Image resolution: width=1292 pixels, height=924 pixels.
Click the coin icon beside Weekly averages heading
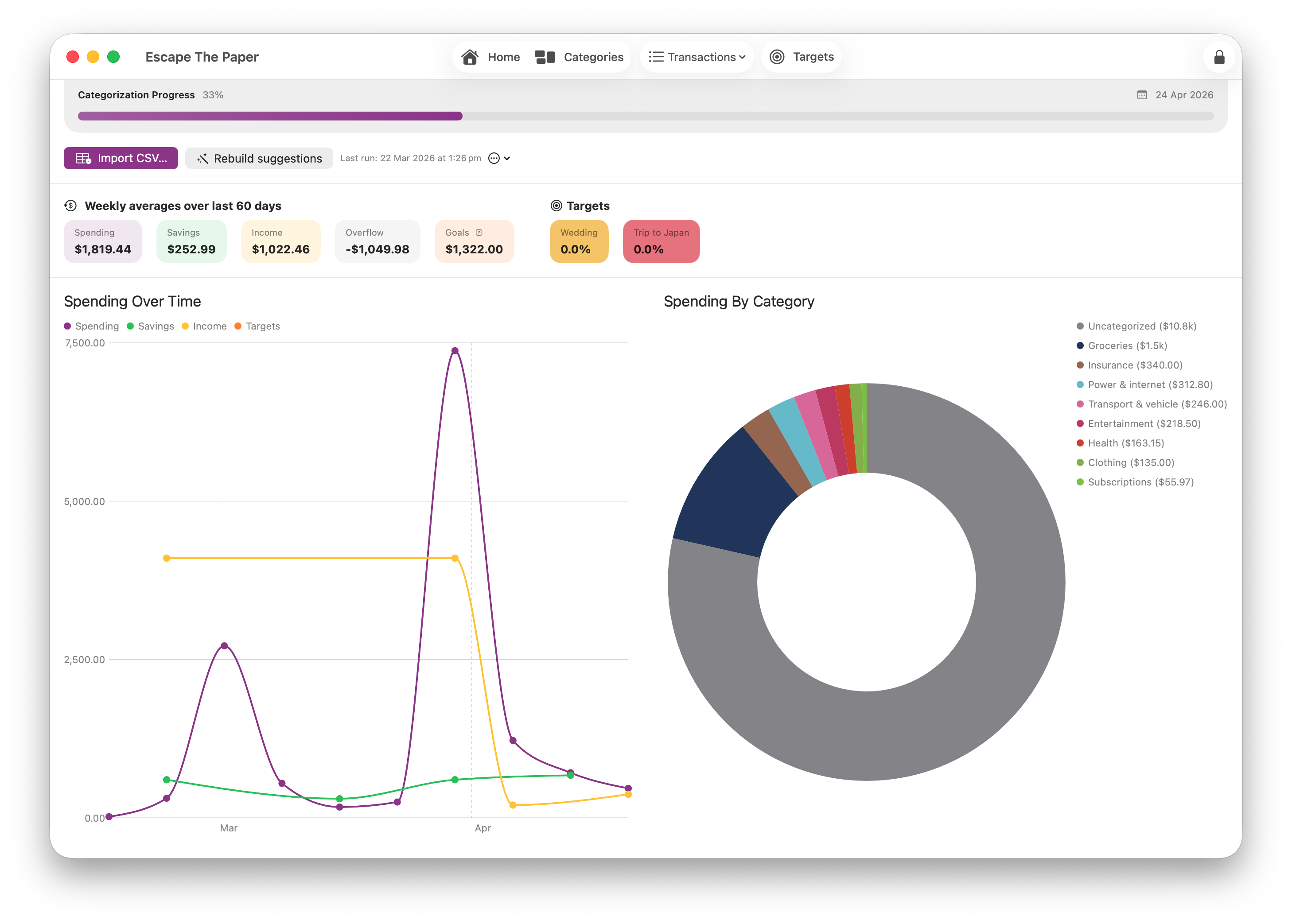coord(70,206)
